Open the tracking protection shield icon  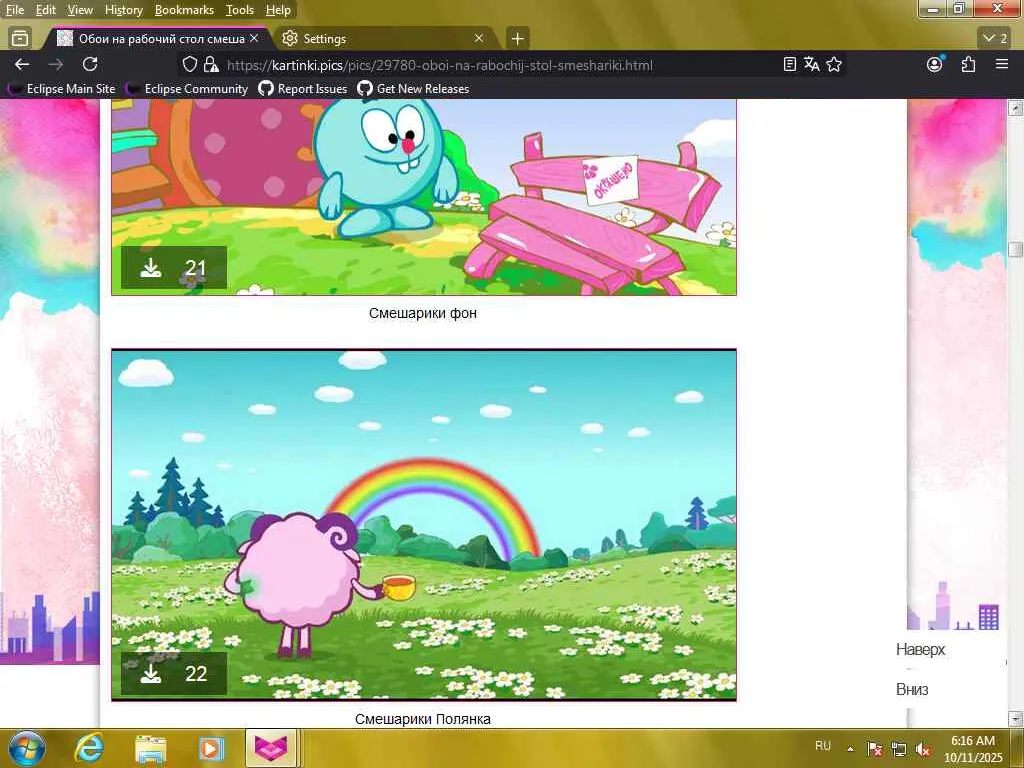189,64
